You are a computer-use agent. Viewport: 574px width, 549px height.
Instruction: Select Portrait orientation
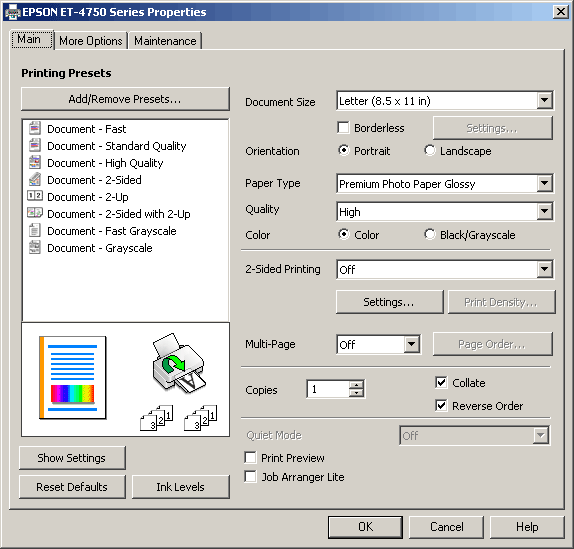click(343, 150)
